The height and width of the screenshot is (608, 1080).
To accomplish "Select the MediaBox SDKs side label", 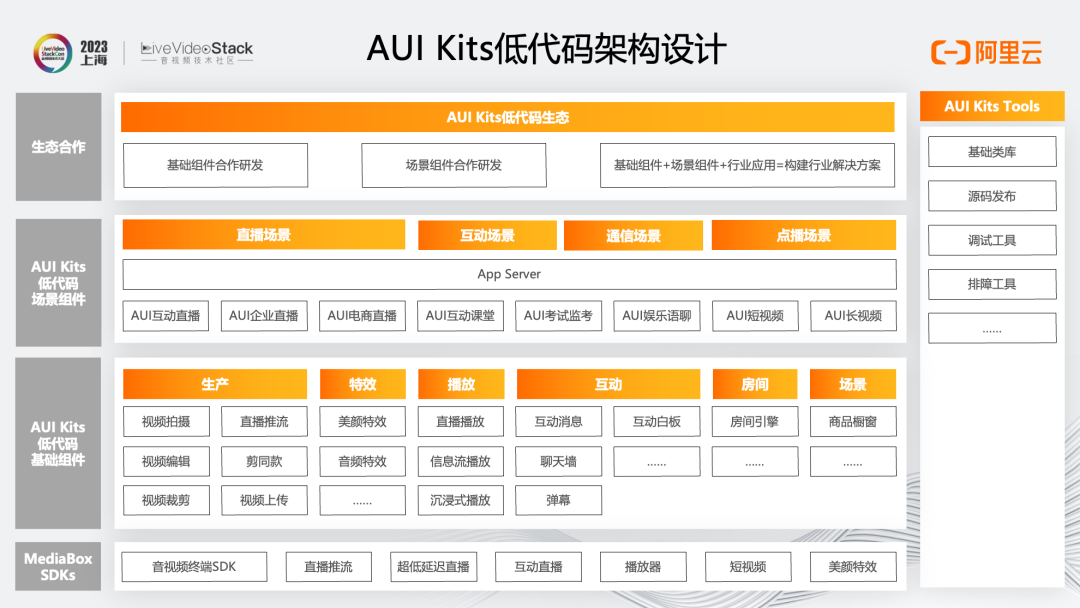I will coord(59,567).
